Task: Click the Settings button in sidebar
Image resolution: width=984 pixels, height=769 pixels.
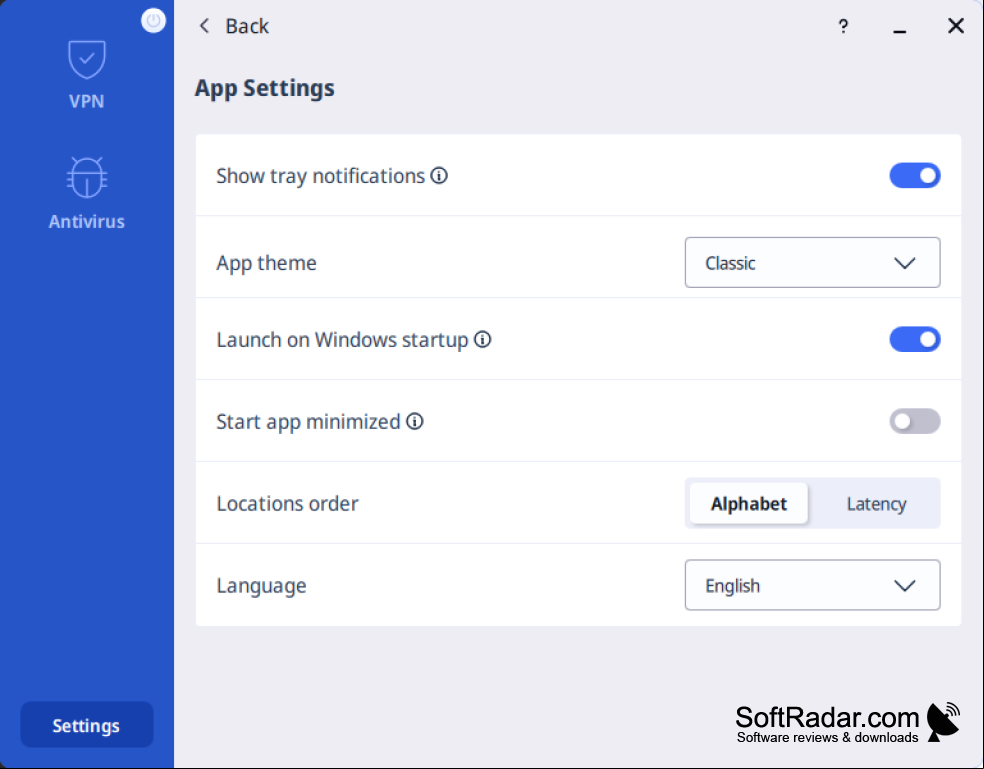Action: 87,725
